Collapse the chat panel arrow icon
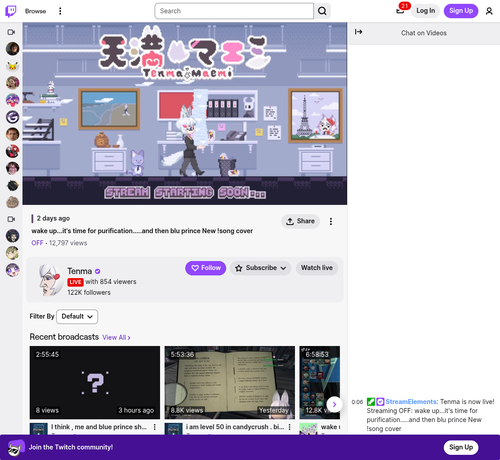Viewport: 500px width, 460px height. coord(358,32)
